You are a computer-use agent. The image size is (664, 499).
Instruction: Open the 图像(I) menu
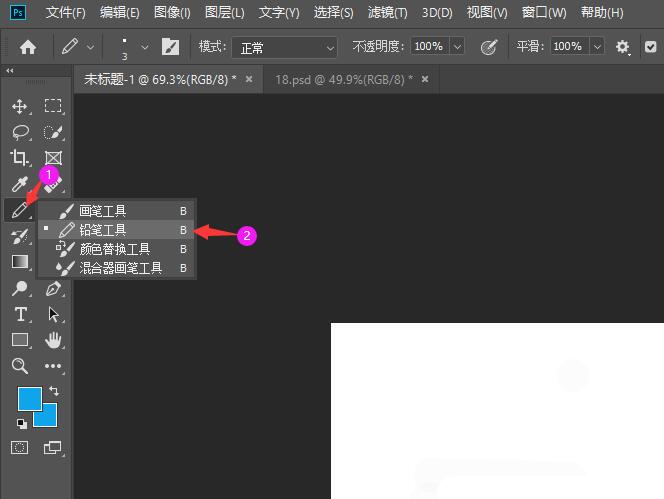tap(172, 13)
